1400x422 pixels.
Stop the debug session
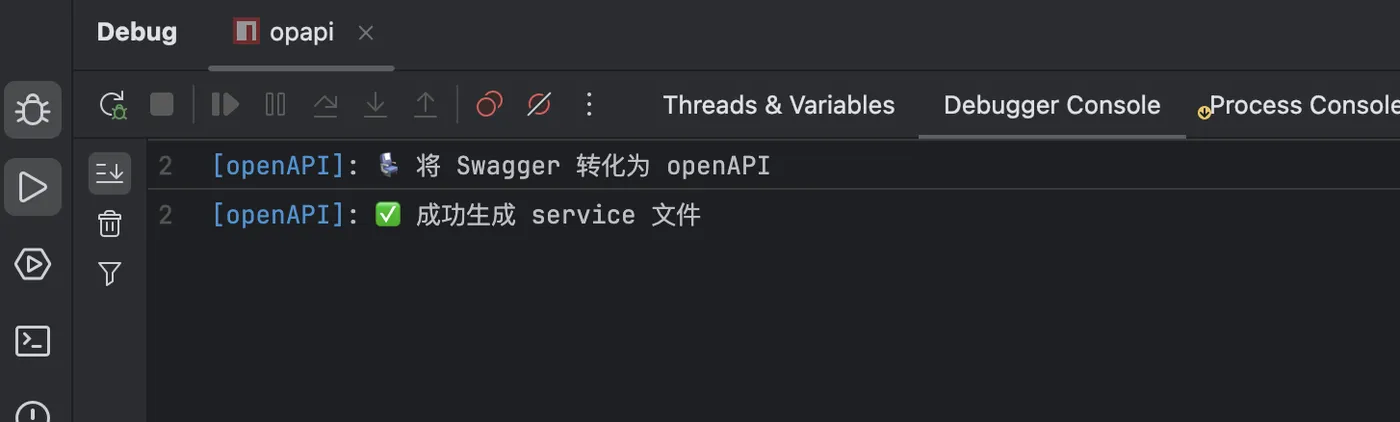click(x=162, y=104)
